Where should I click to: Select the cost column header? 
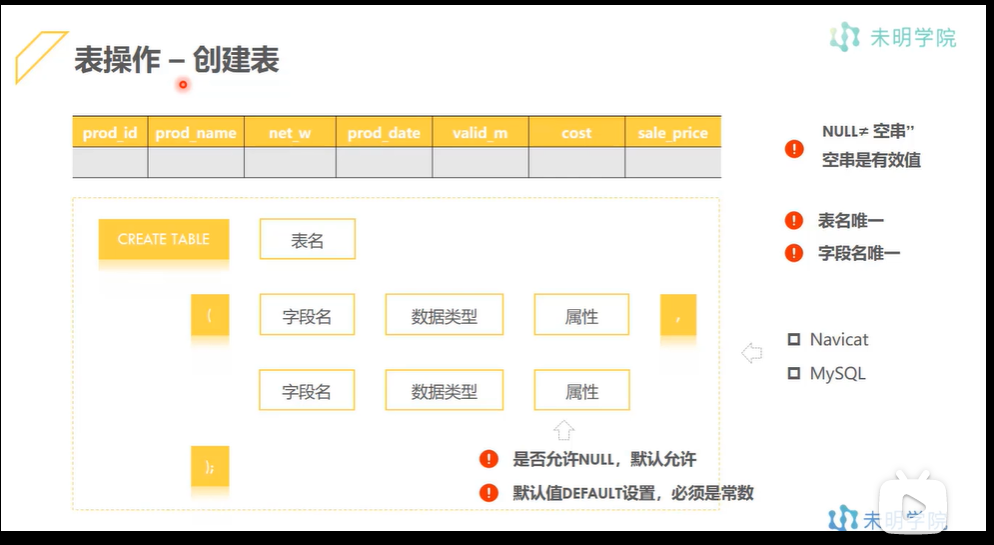click(576, 132)
